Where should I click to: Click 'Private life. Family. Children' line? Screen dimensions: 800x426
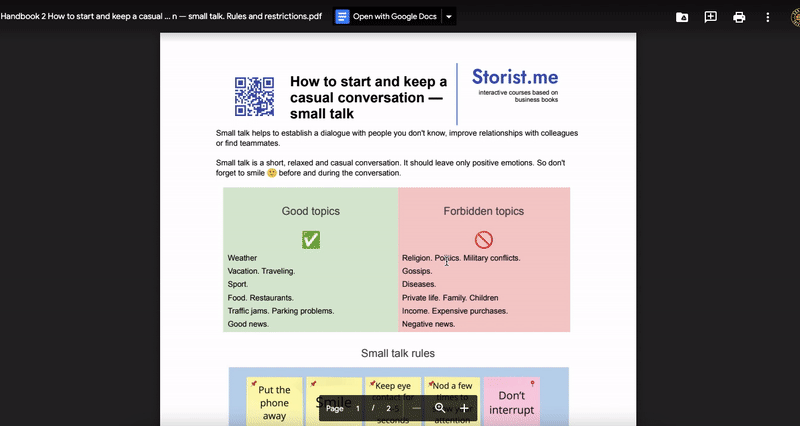coord(450,298)
